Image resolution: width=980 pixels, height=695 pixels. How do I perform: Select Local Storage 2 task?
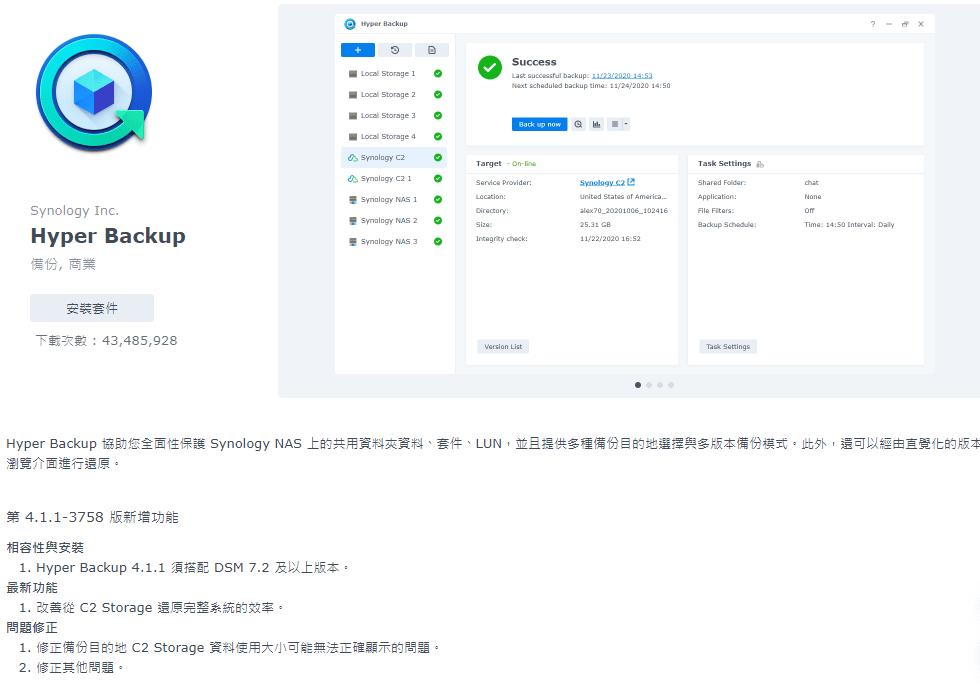(394, 95)
